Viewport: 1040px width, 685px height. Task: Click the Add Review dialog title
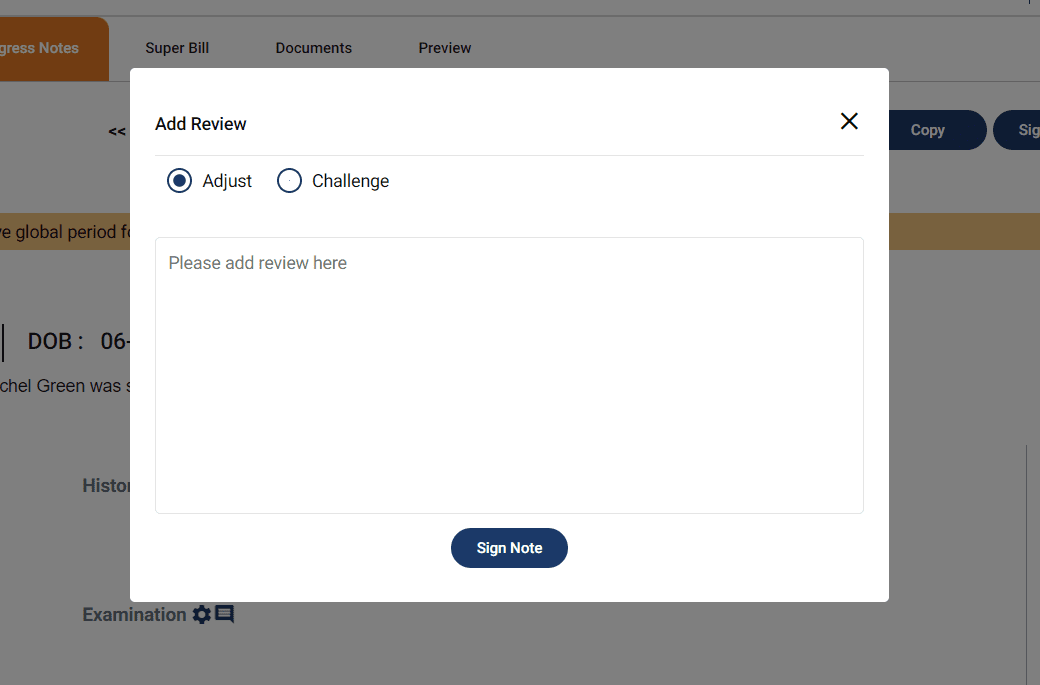[200, 123]
